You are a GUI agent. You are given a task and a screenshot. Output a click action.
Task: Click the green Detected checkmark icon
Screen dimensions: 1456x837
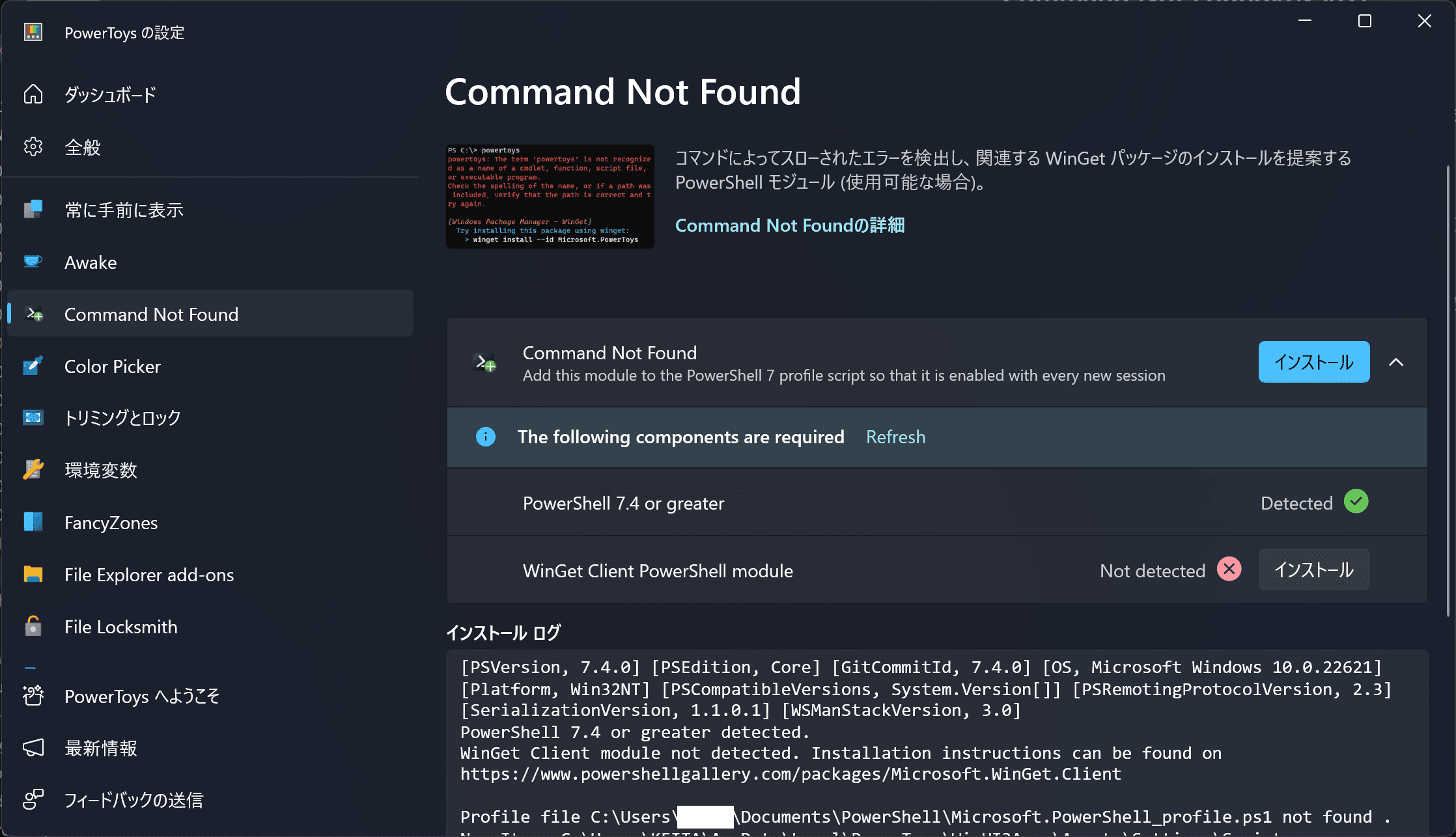point(1356,502)
